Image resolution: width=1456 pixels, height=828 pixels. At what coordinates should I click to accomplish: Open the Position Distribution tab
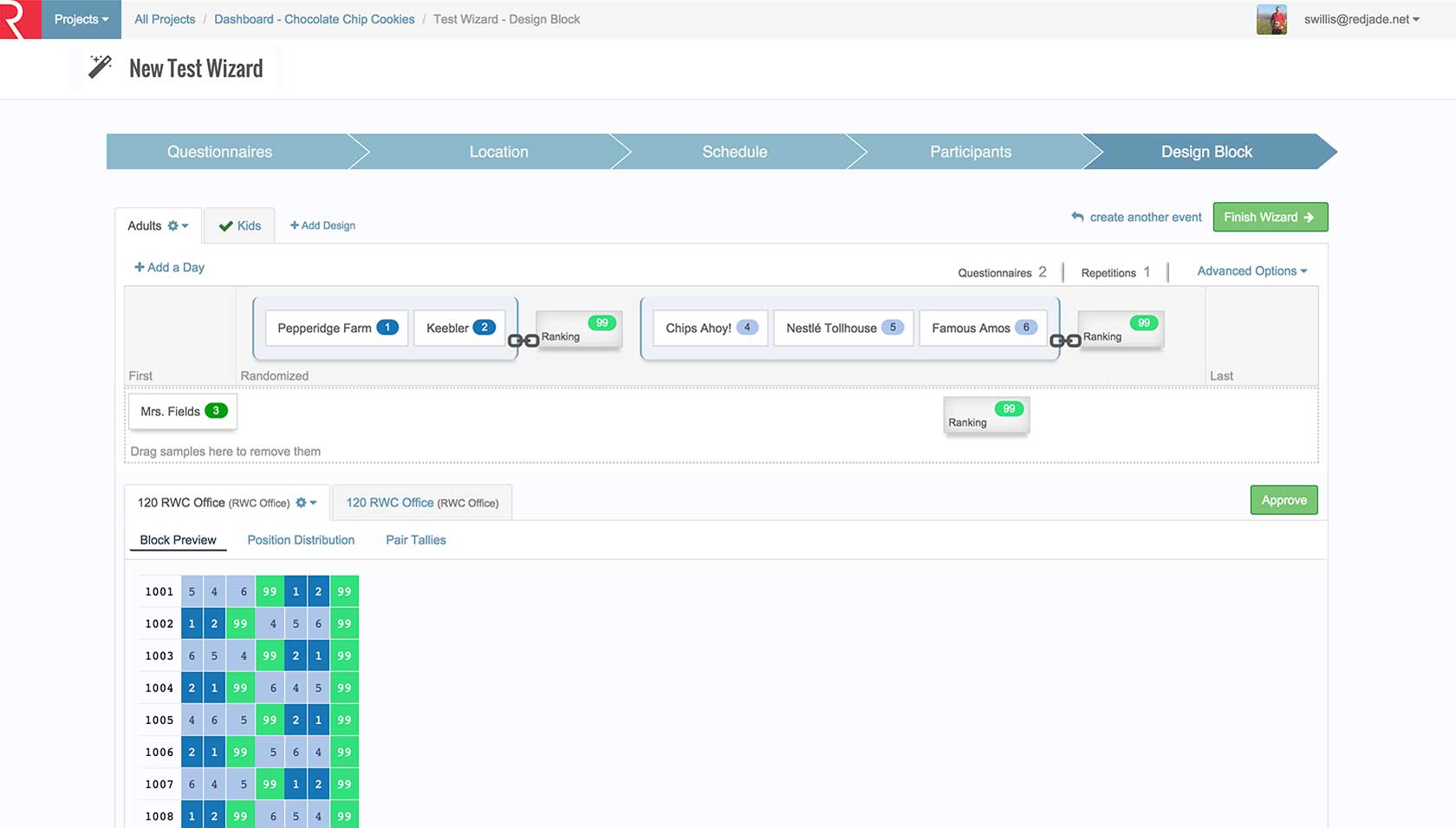[301, 539]
